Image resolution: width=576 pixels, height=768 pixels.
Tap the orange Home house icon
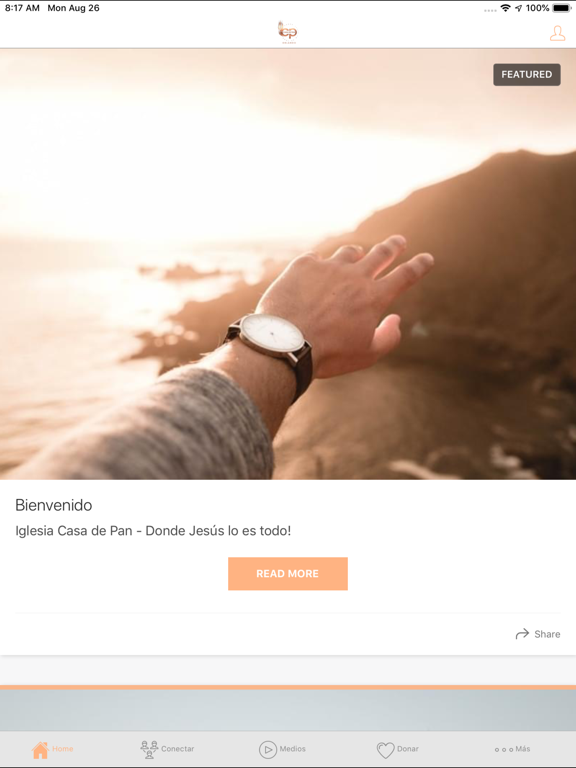coord(40,749)
